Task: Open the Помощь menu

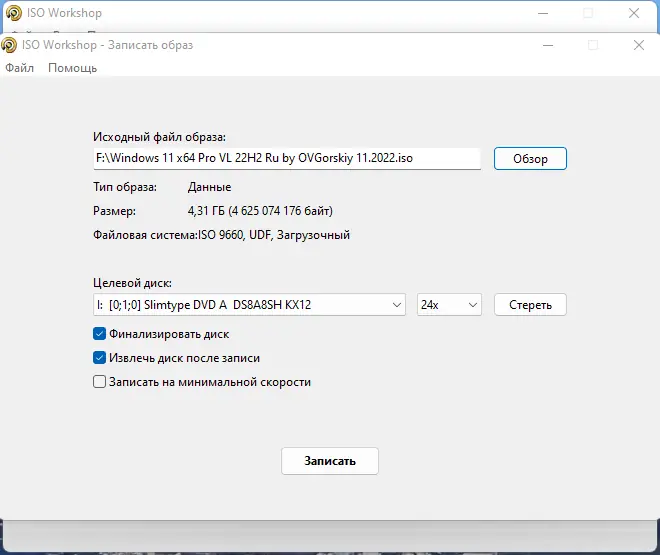Action: click(x=72, y=68)
